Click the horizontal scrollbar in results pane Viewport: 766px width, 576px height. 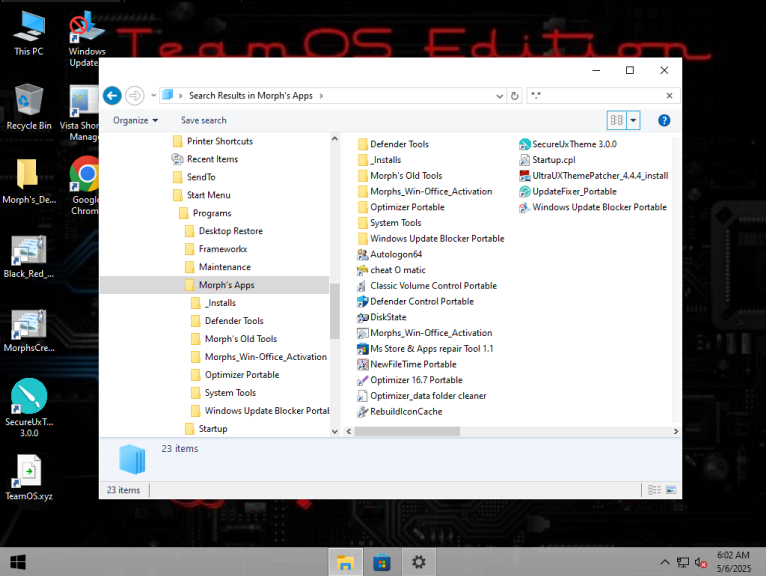pyautogui.click(x=407, y=431)
